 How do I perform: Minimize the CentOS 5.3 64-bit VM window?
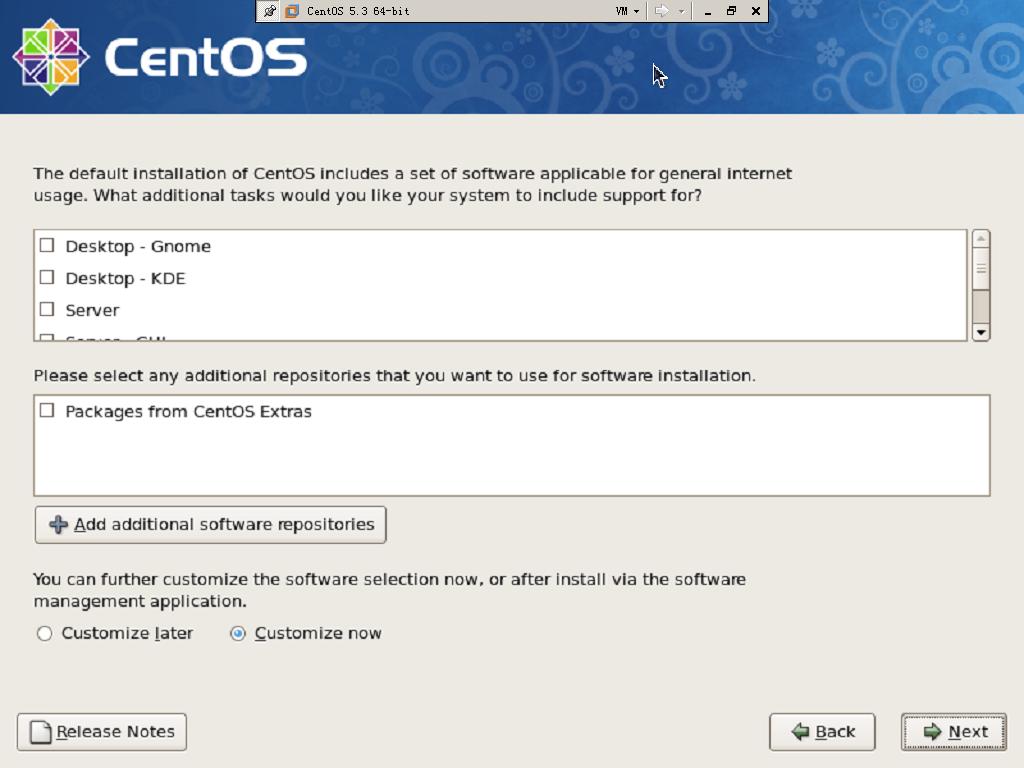point(707,10)
